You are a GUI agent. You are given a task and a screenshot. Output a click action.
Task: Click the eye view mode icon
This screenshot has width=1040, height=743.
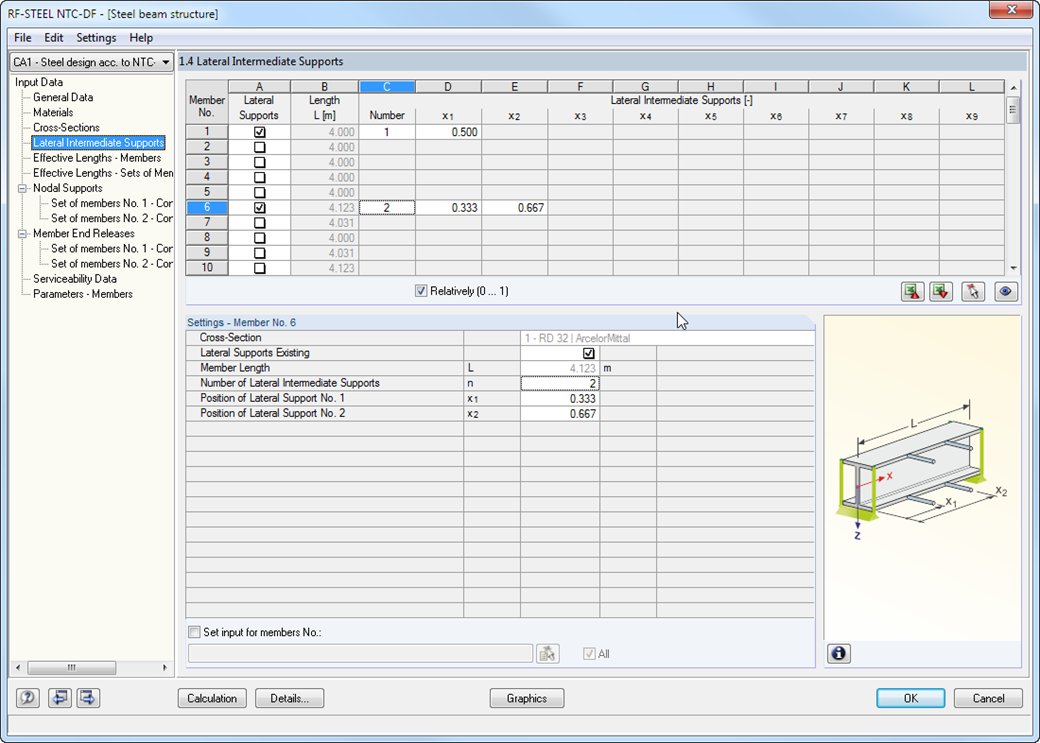pos(1006,291)
